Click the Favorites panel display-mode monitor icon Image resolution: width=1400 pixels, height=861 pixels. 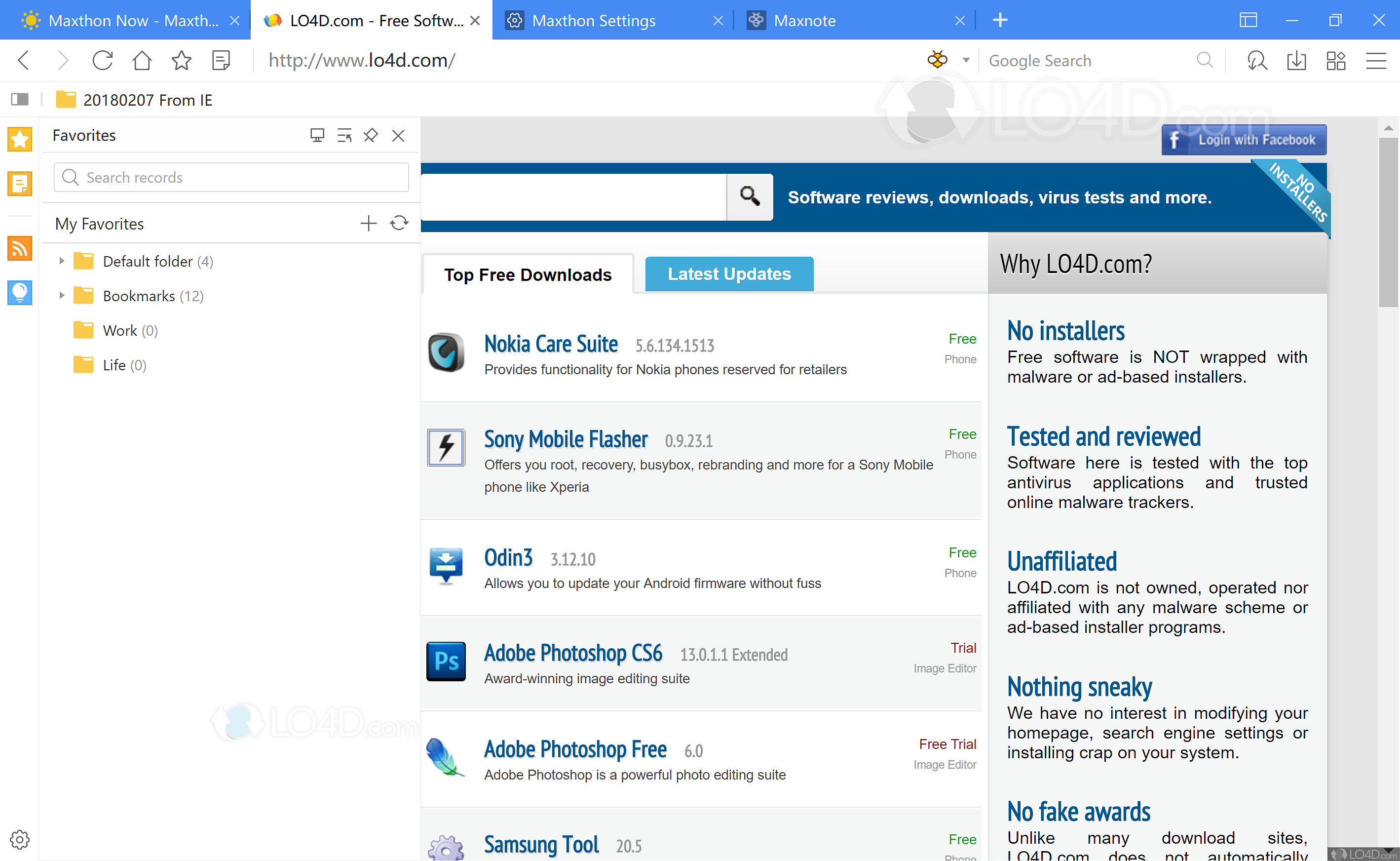pyautogui.click(x=317, y=135)
